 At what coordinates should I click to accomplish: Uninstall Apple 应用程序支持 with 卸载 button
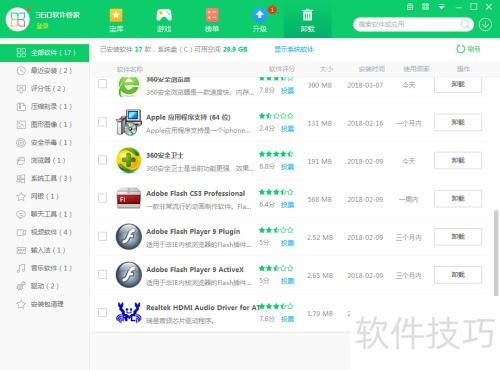(x=458, y=122)
